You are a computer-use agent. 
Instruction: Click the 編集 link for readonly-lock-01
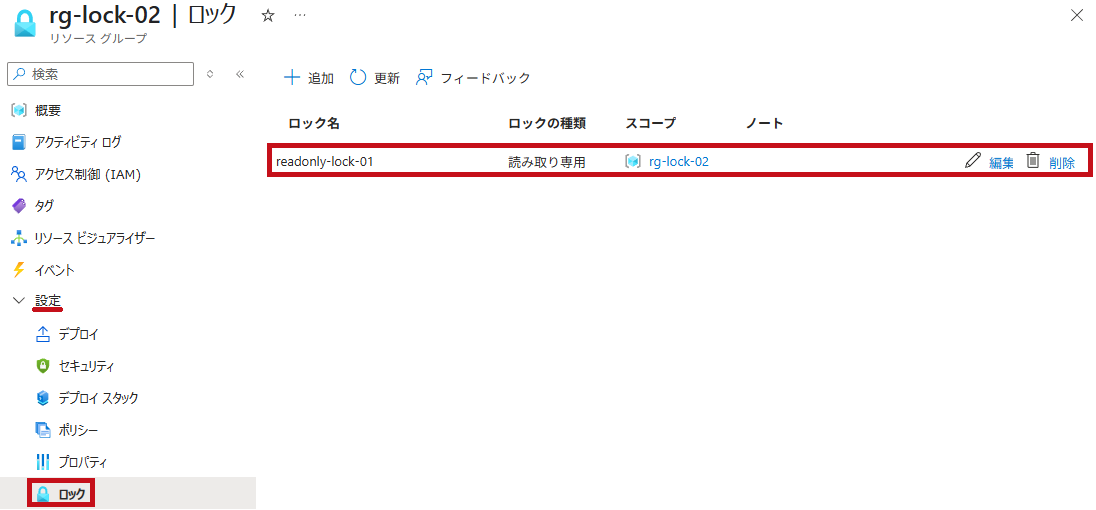pos(1002,163)
